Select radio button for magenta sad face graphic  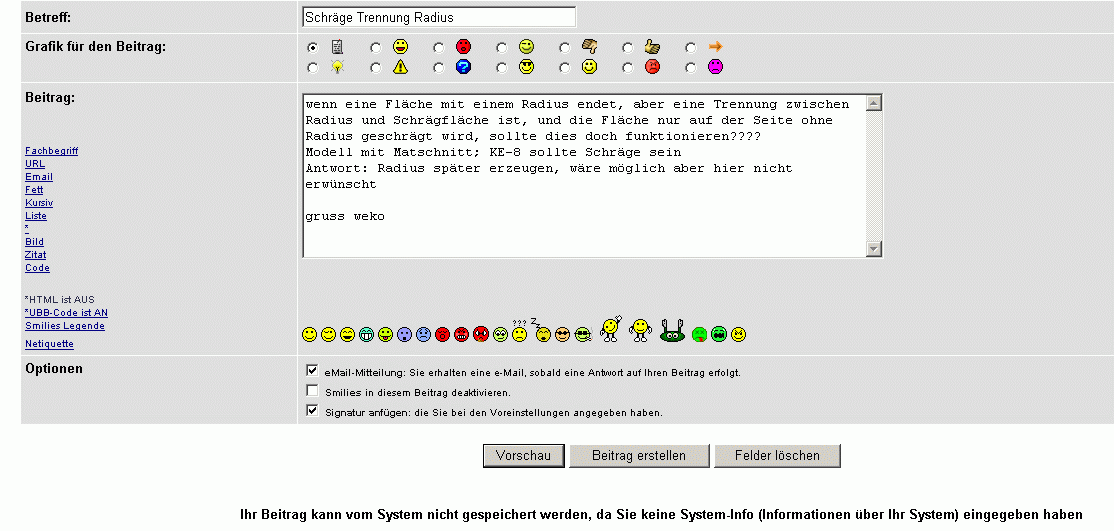691,68
